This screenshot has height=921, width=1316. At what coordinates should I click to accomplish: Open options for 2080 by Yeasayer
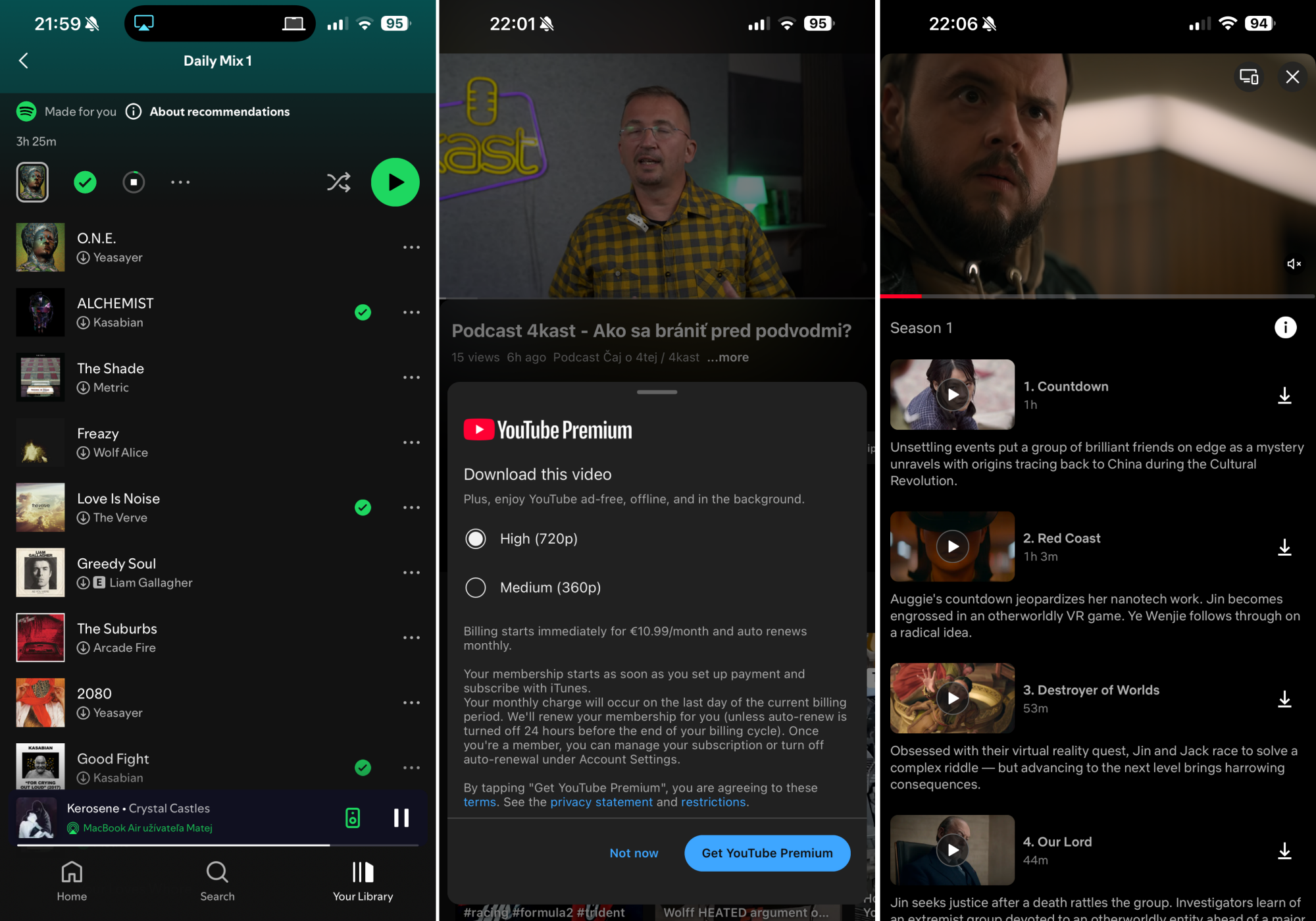tap(411, 702)
